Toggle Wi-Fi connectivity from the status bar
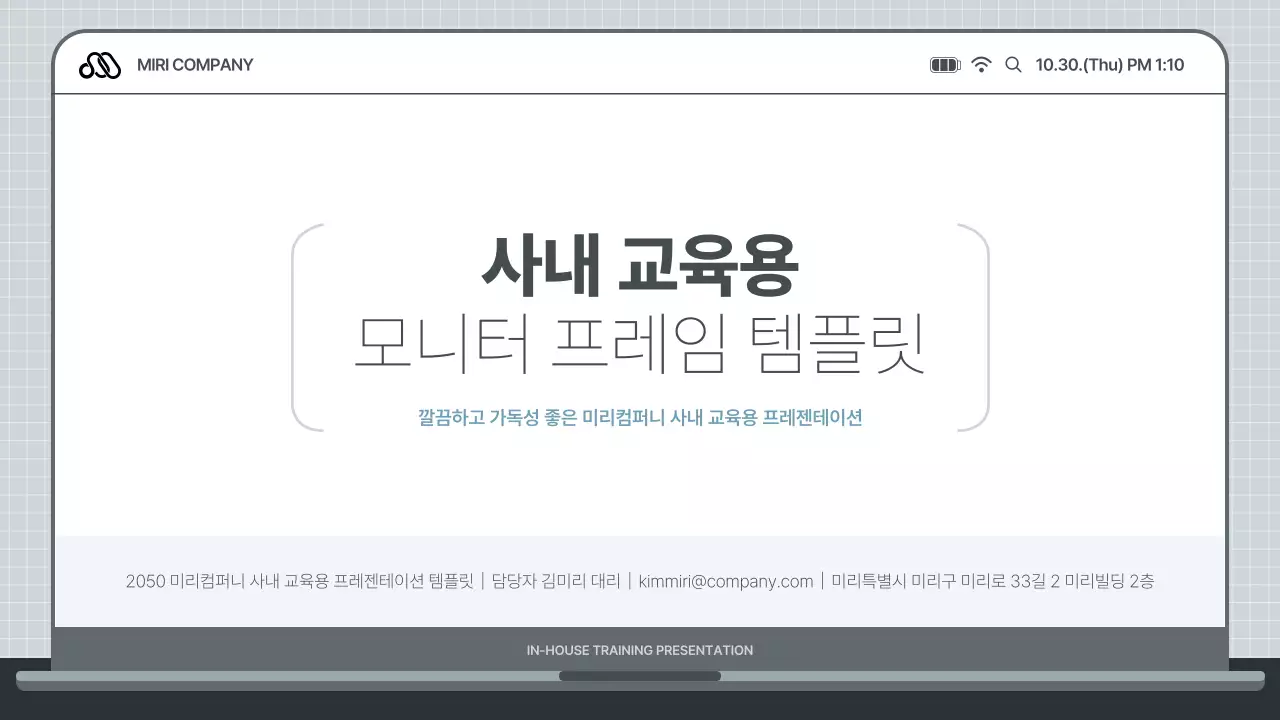Viewport: 1280px width, 720px height. click(981, 63)
